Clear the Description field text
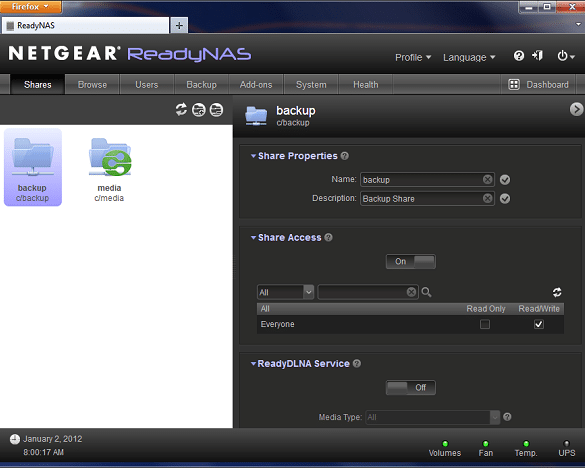585x468 pixels. 487,198
